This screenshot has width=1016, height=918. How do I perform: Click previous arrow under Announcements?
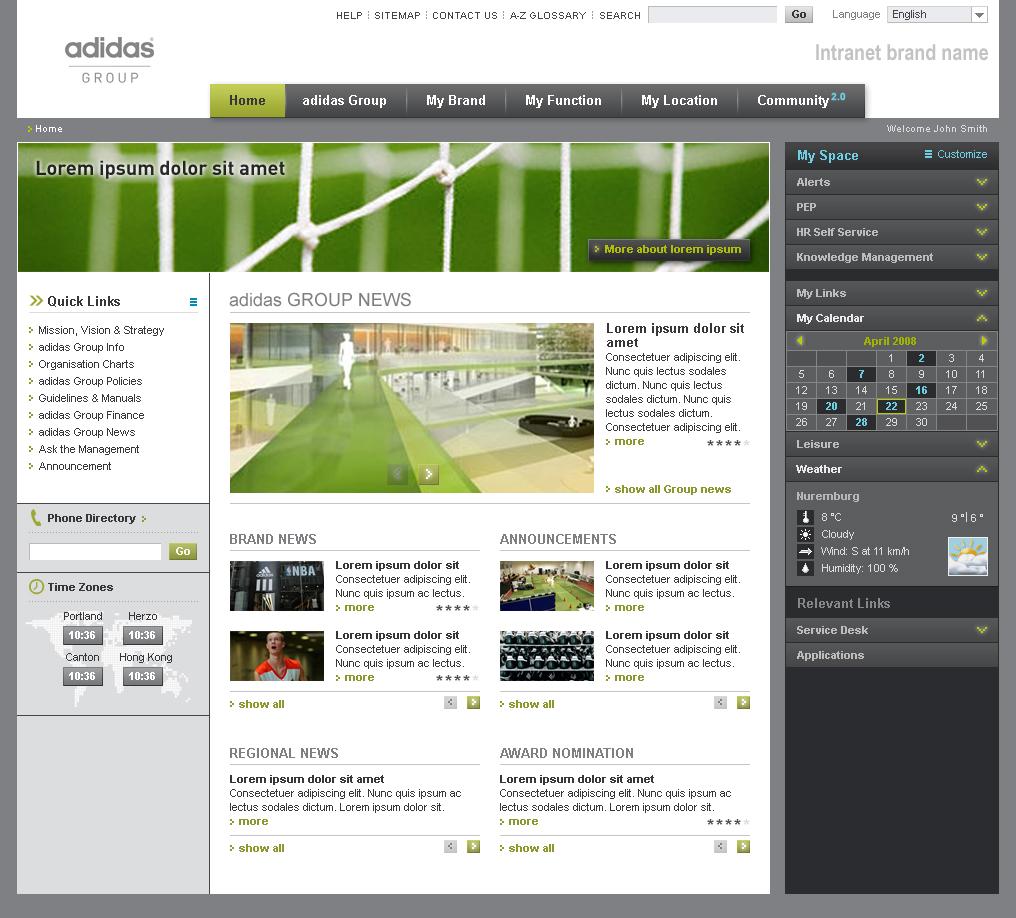[x=720, y=702]
